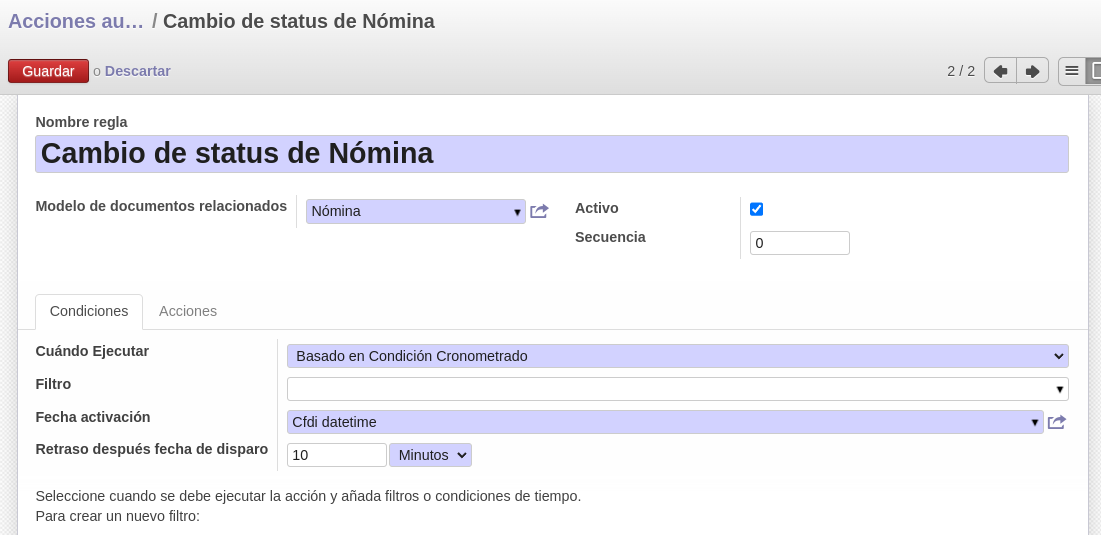The image size is (1101, 535).
Task: Select the Condiciones tab
Action: 89,311
